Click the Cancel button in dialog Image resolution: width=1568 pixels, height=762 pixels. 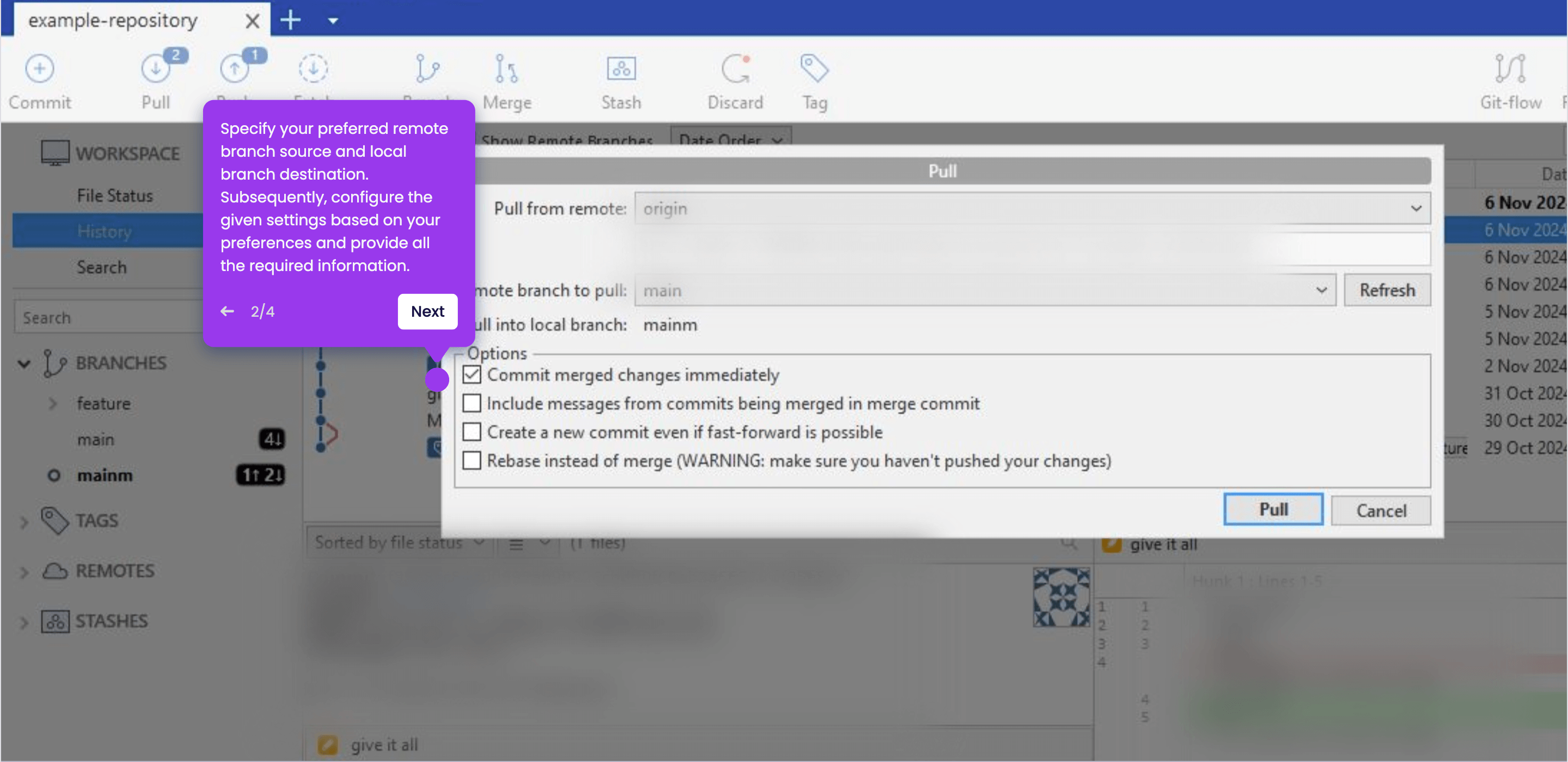(x=1380, y=510)
